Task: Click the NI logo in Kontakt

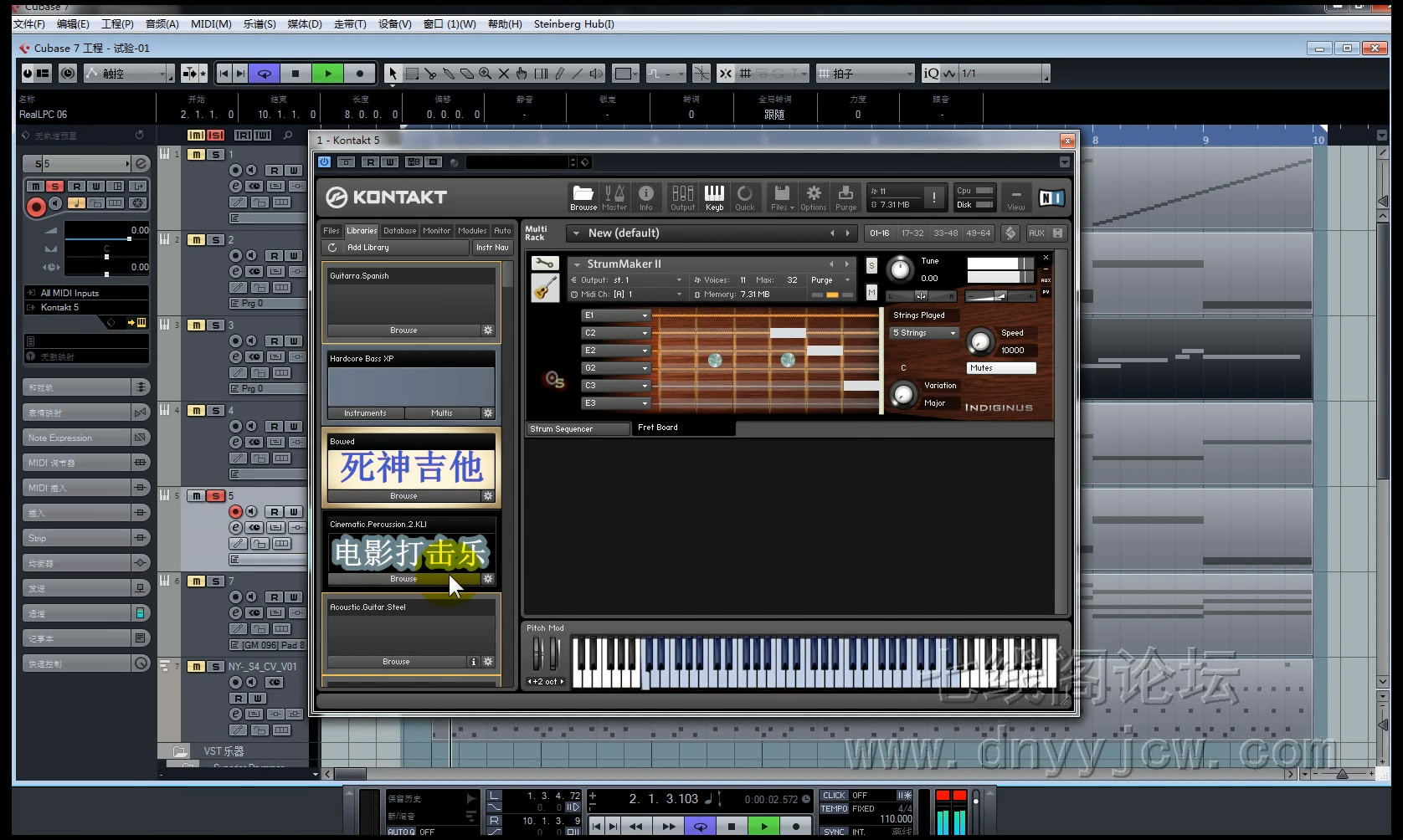Action: tap(1051, 197)
